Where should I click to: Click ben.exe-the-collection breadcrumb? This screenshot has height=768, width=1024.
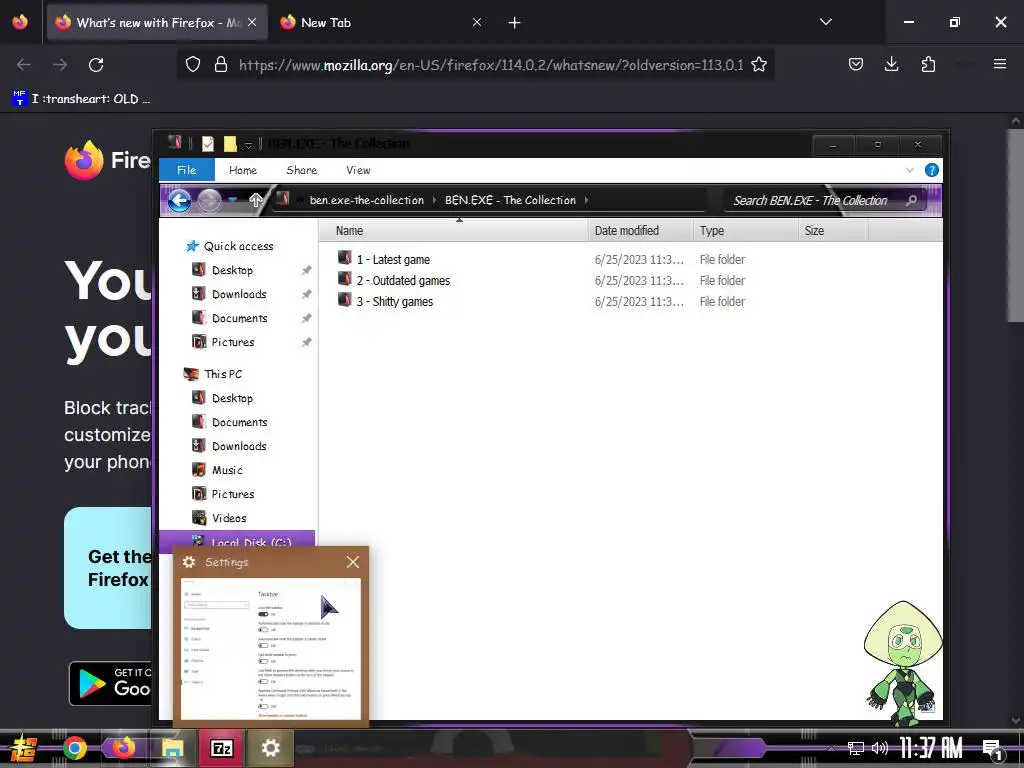(366, 200)
